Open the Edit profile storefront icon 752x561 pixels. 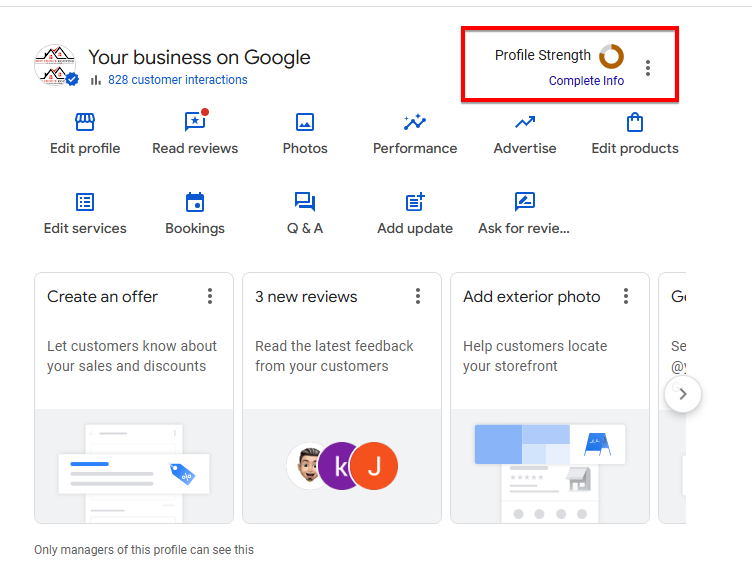click(x=85, y=123)
